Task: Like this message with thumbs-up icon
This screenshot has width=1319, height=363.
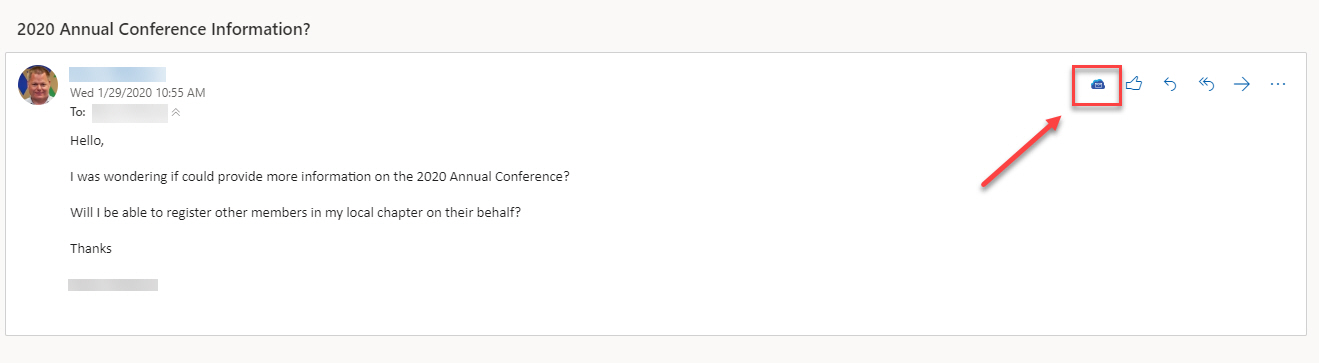Action: pos(1134,85)
